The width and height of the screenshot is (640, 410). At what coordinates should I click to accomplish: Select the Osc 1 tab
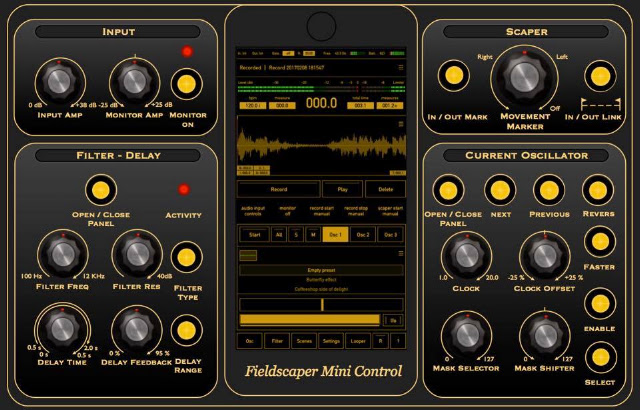(x=336, y=235)
